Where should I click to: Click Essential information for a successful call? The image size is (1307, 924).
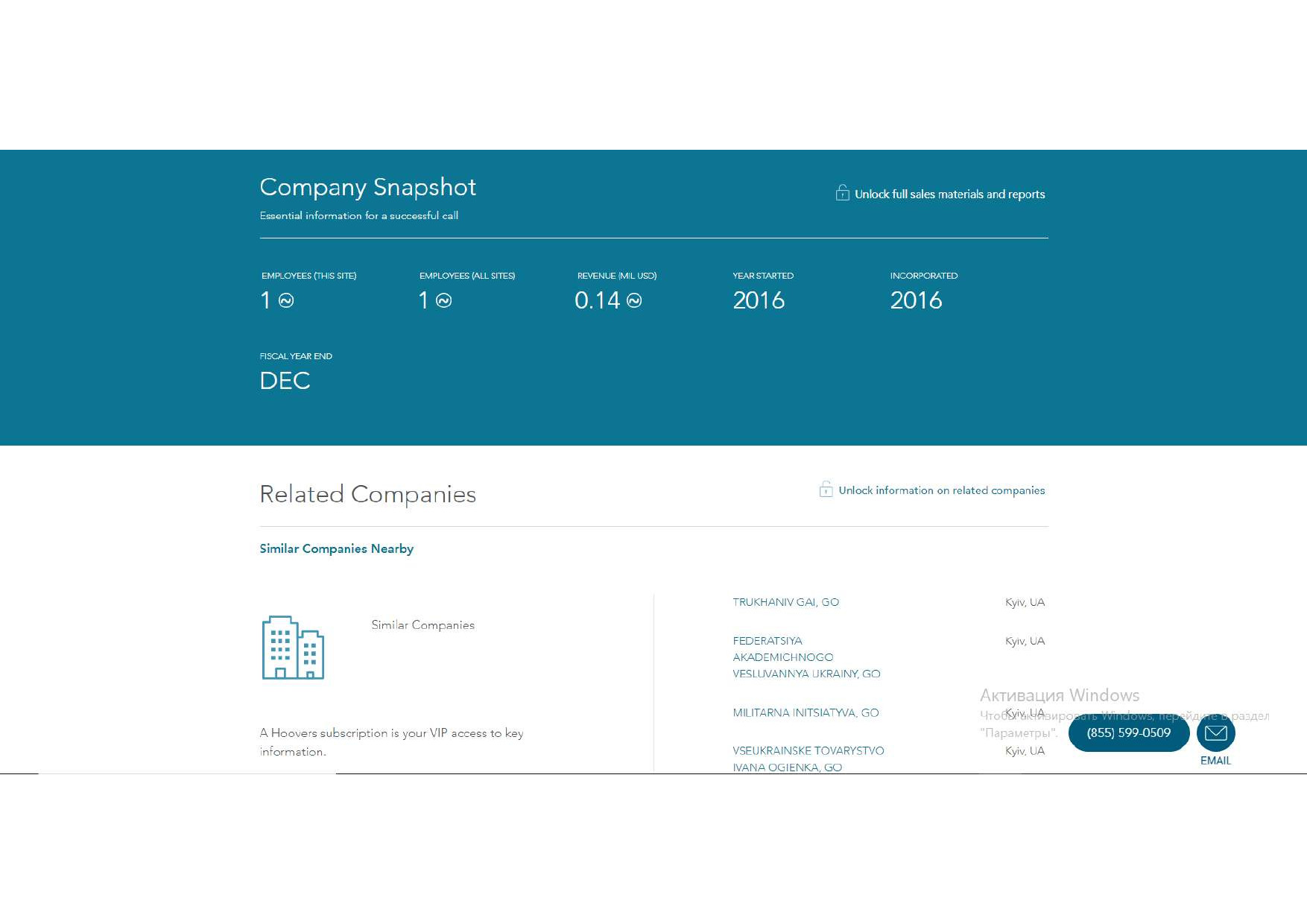pyautogui.click(x=358, y=215)
